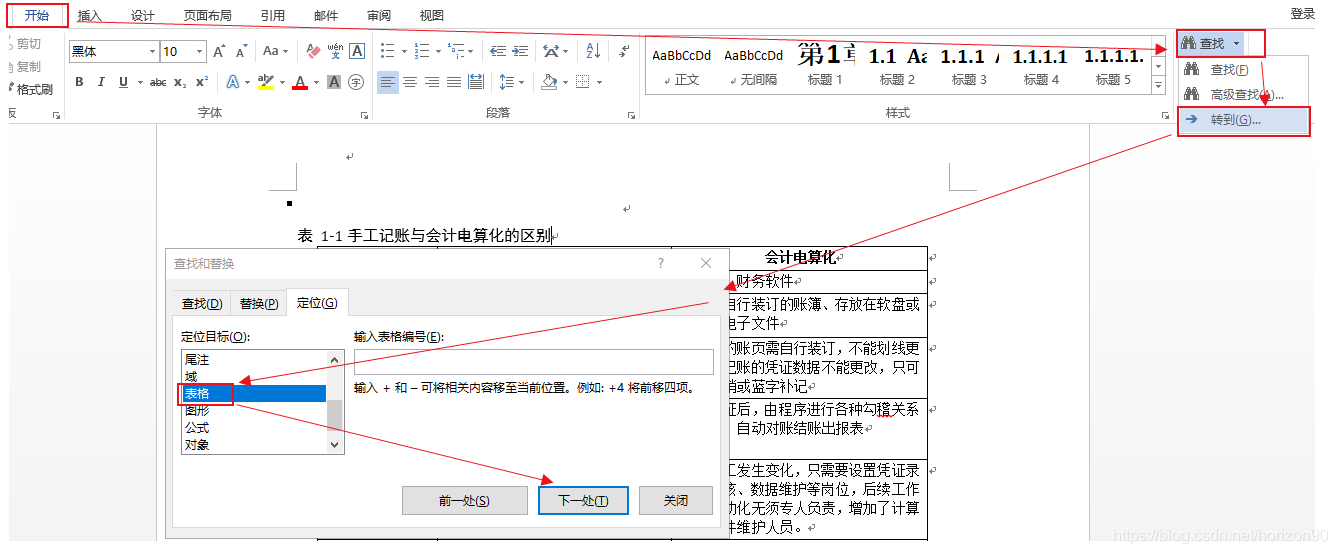Open the 开始 ribbon tab
1338x554 pixels.
click(37, 15)
